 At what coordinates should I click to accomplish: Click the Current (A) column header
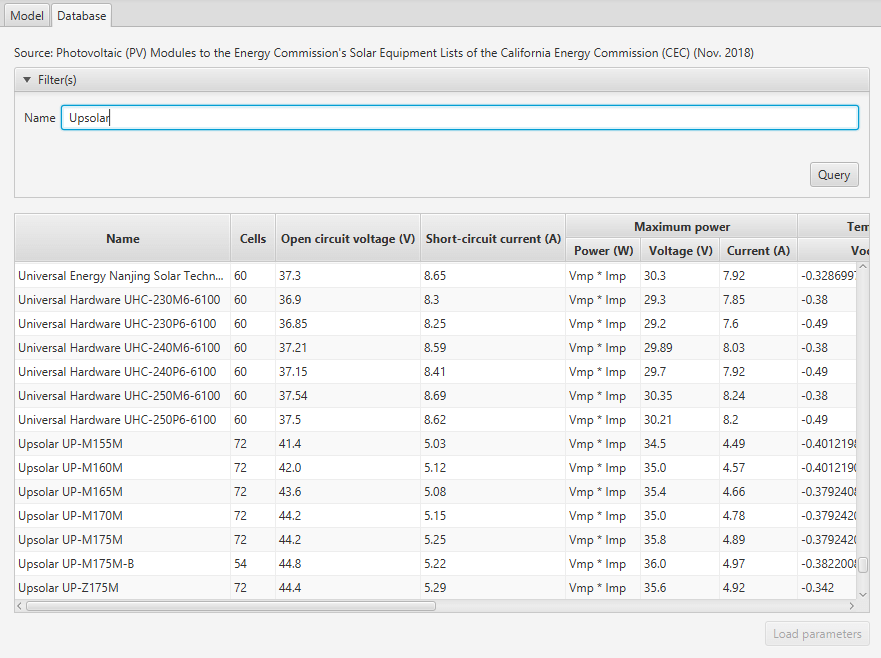tap(758, 251)
